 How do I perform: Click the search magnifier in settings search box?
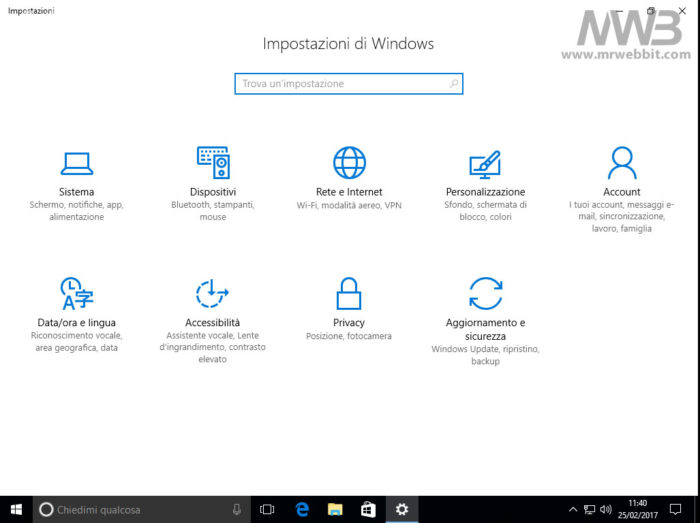coord(454,83)
